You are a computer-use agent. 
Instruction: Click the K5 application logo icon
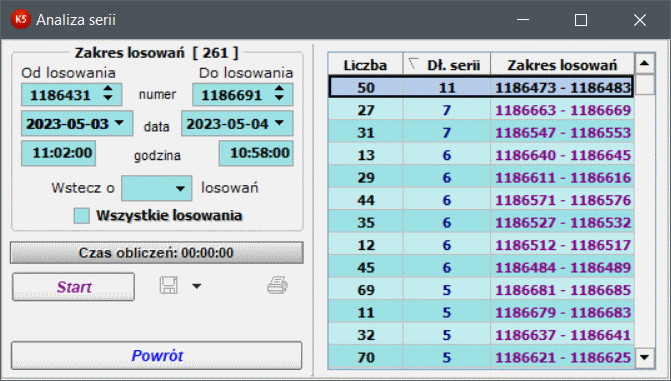20,19
